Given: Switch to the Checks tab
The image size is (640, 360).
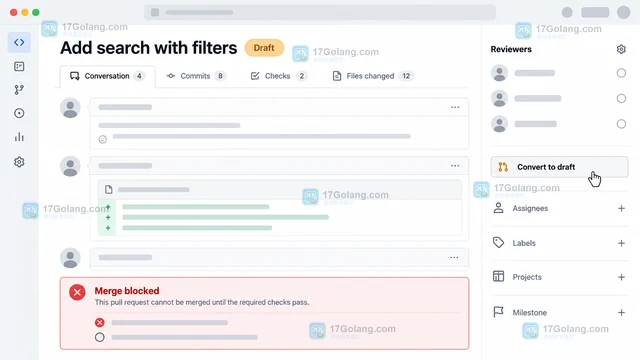Looking at the screenshot, I should pyautogui.click(x=279, y=76).
